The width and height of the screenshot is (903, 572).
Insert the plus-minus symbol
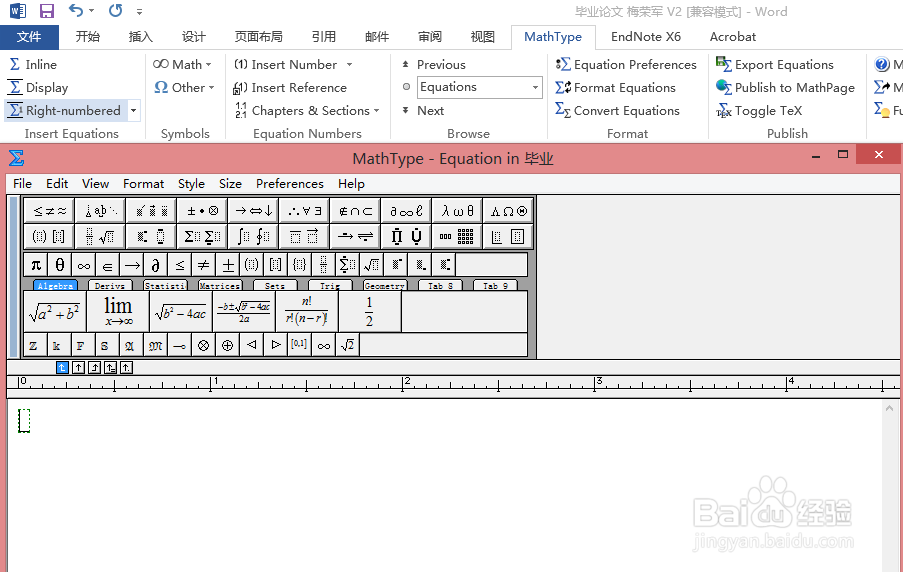tap(227, 265)
